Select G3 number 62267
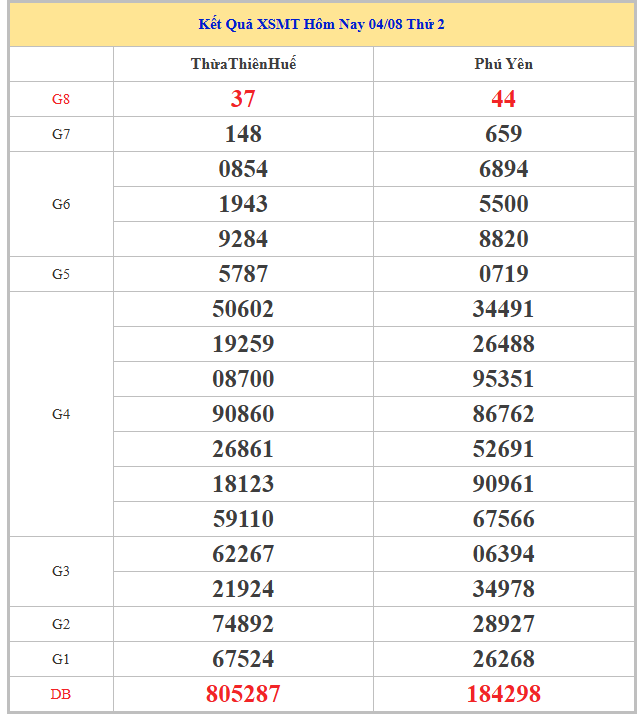Screen dimensions: 643x720 click(243, 554)
